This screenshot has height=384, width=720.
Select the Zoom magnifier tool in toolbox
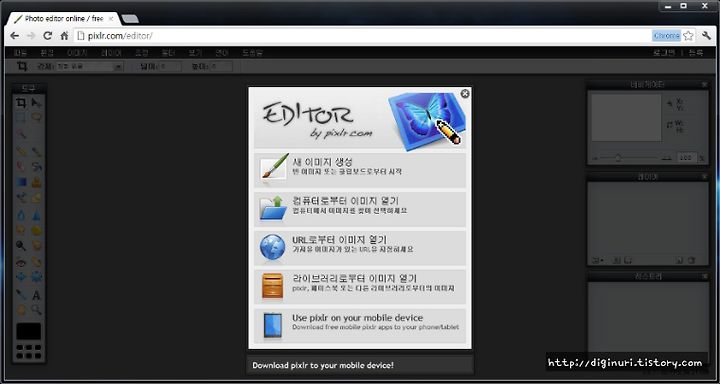point(37,310)
